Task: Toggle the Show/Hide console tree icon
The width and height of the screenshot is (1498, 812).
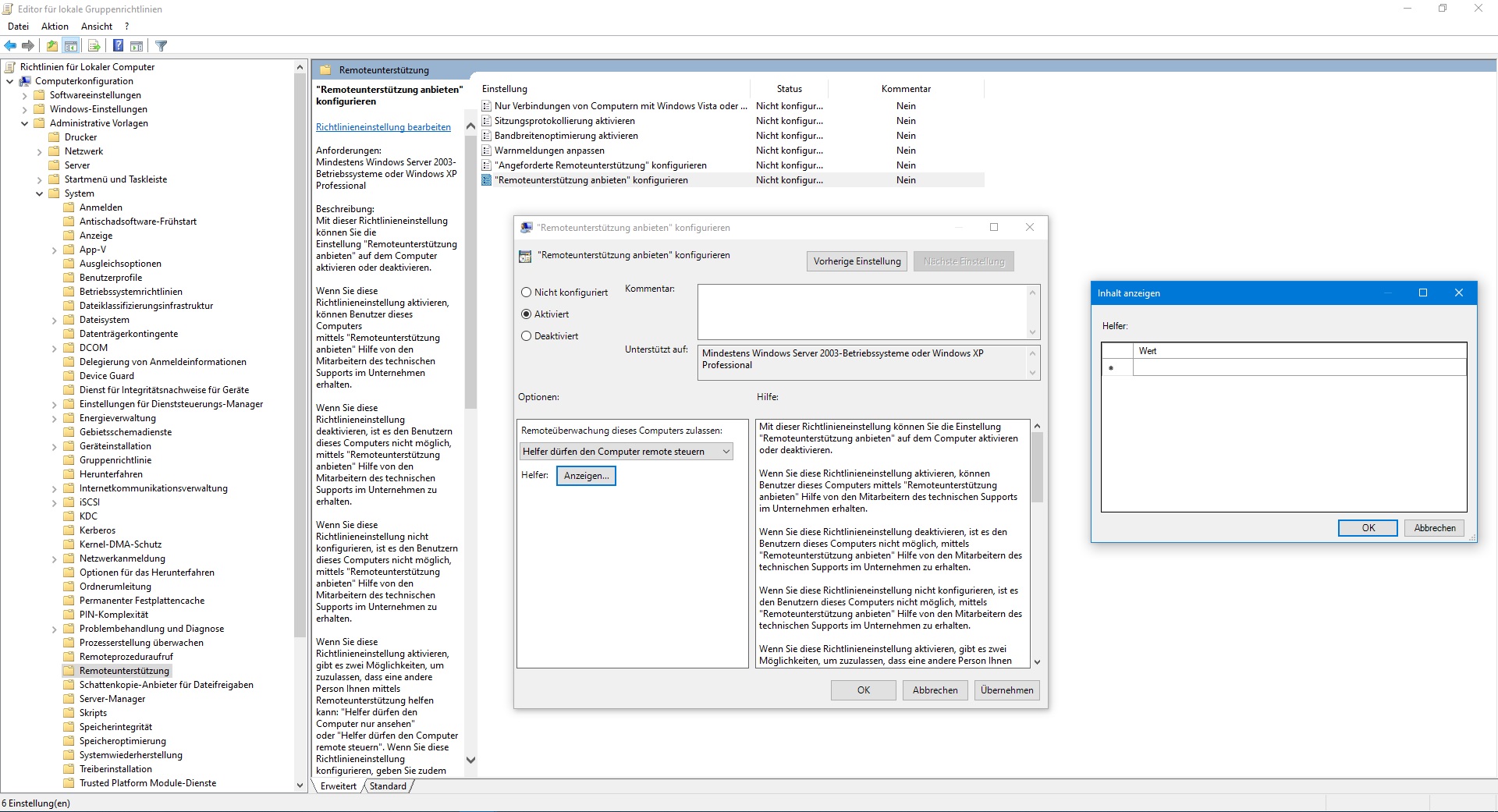Action: tap(71, 46)
